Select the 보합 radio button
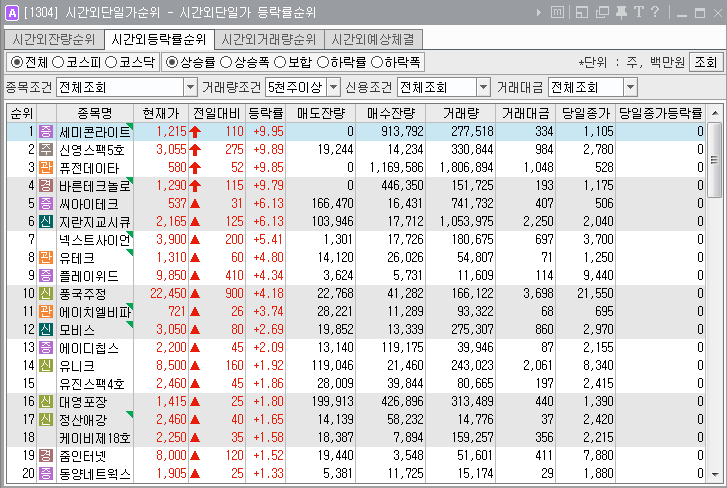 coord(280,62)
